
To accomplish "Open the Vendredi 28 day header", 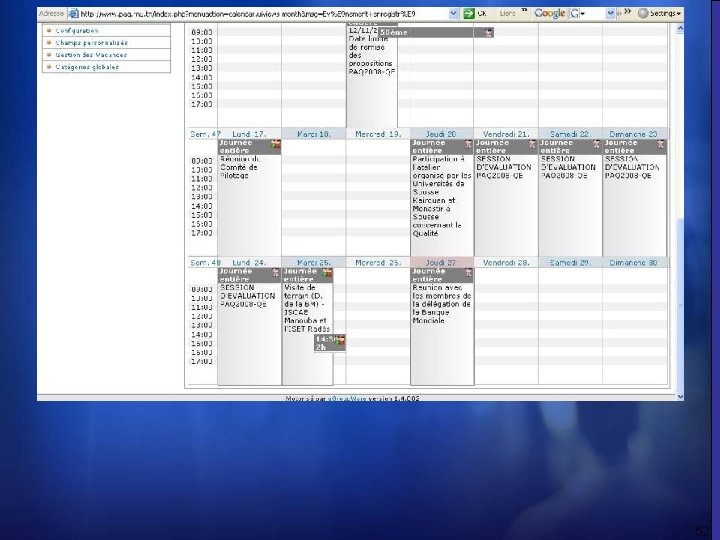I will coord(506,263).
